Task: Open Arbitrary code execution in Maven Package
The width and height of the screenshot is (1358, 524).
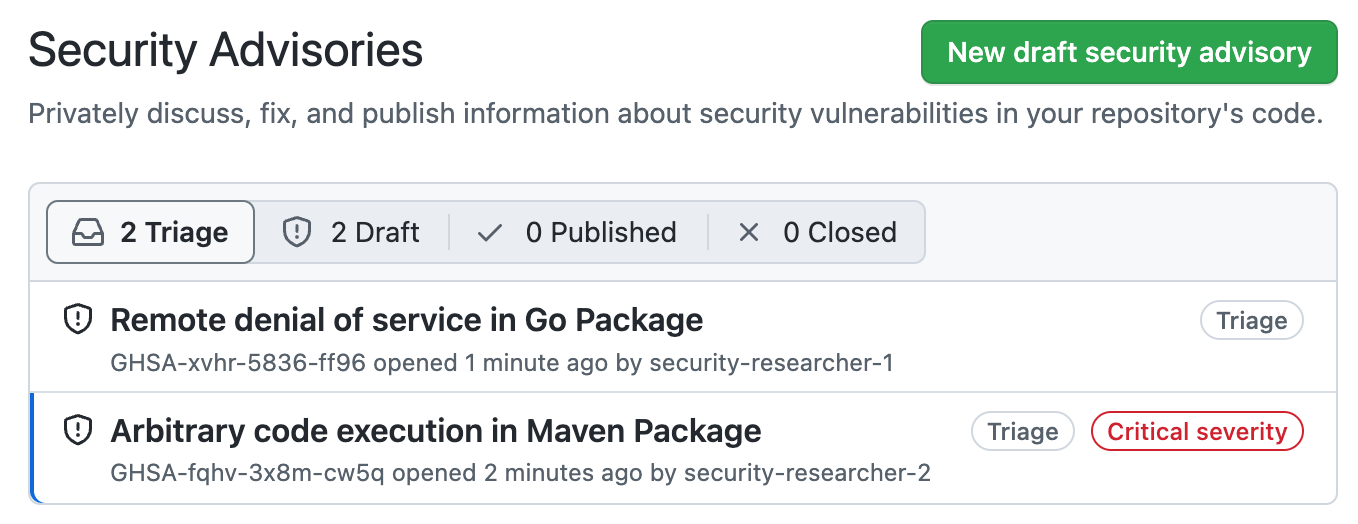Action: pos(436,431)
